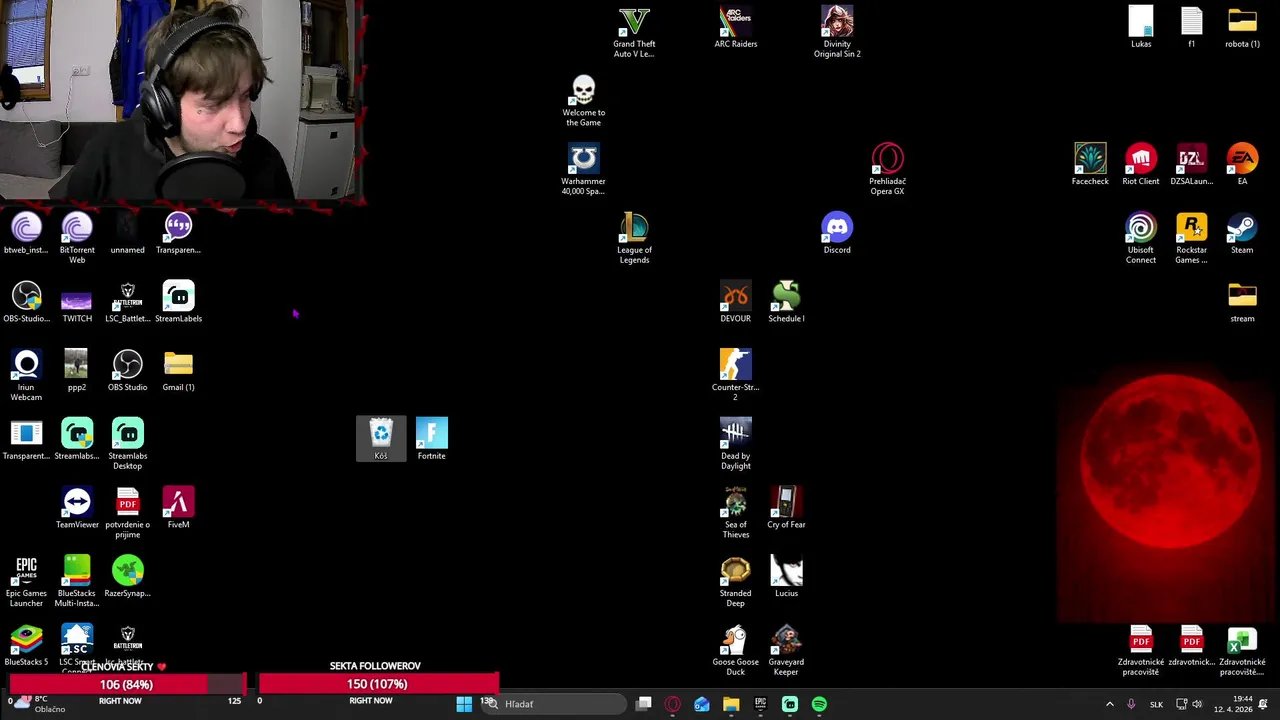The image size is (1280, 720).
Task: Select the robota (1) folder
Action: pos(1242,27)
